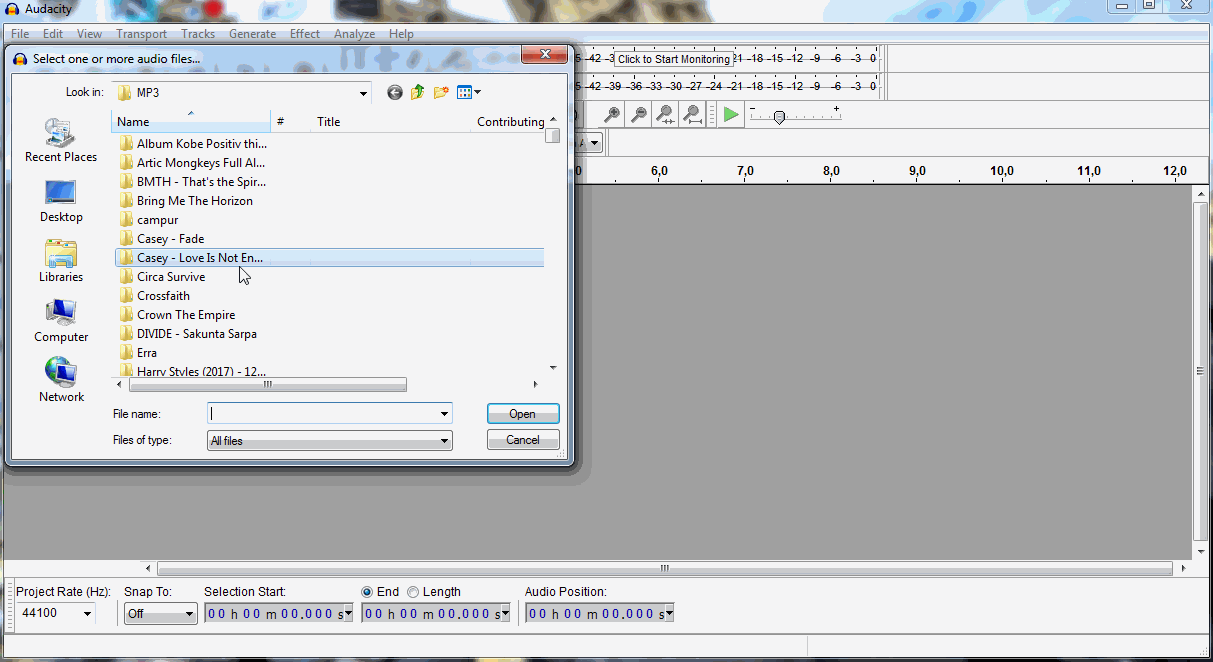
Task: Select the Circa Survive folder
Action: pos(162,277)
